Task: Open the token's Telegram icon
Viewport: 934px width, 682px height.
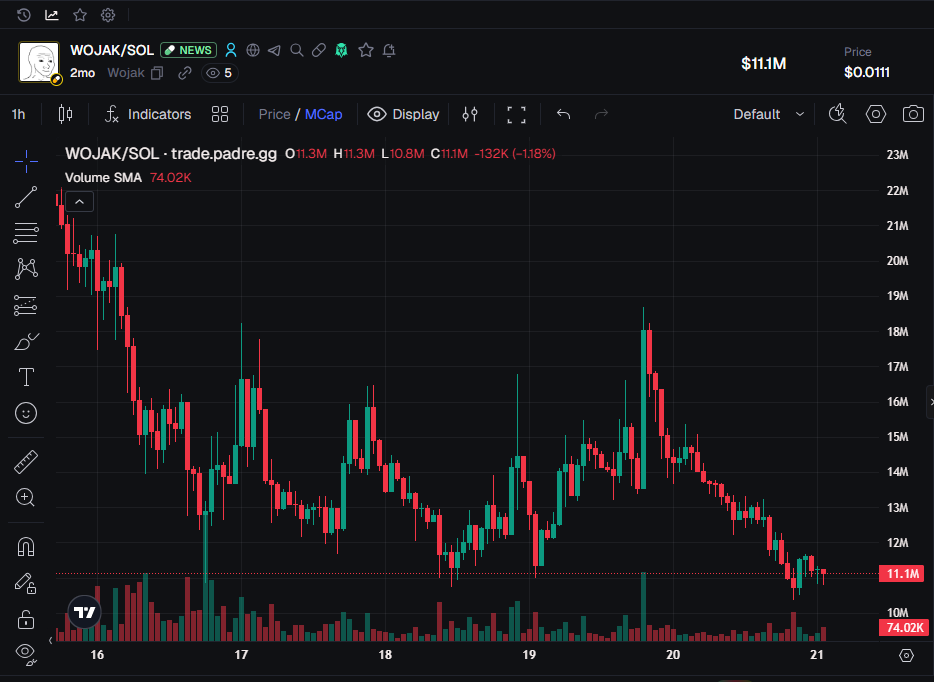Action: [x=273, y=49]
